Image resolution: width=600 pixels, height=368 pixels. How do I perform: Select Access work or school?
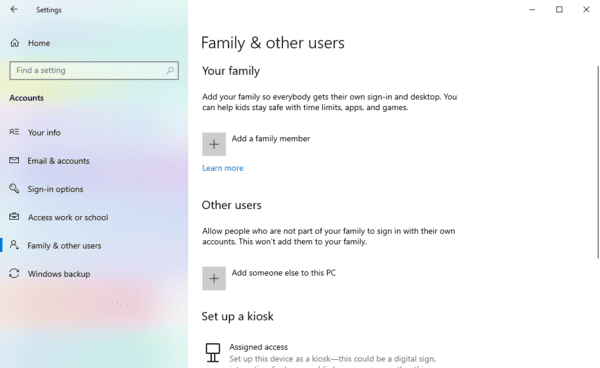(68, 217)
